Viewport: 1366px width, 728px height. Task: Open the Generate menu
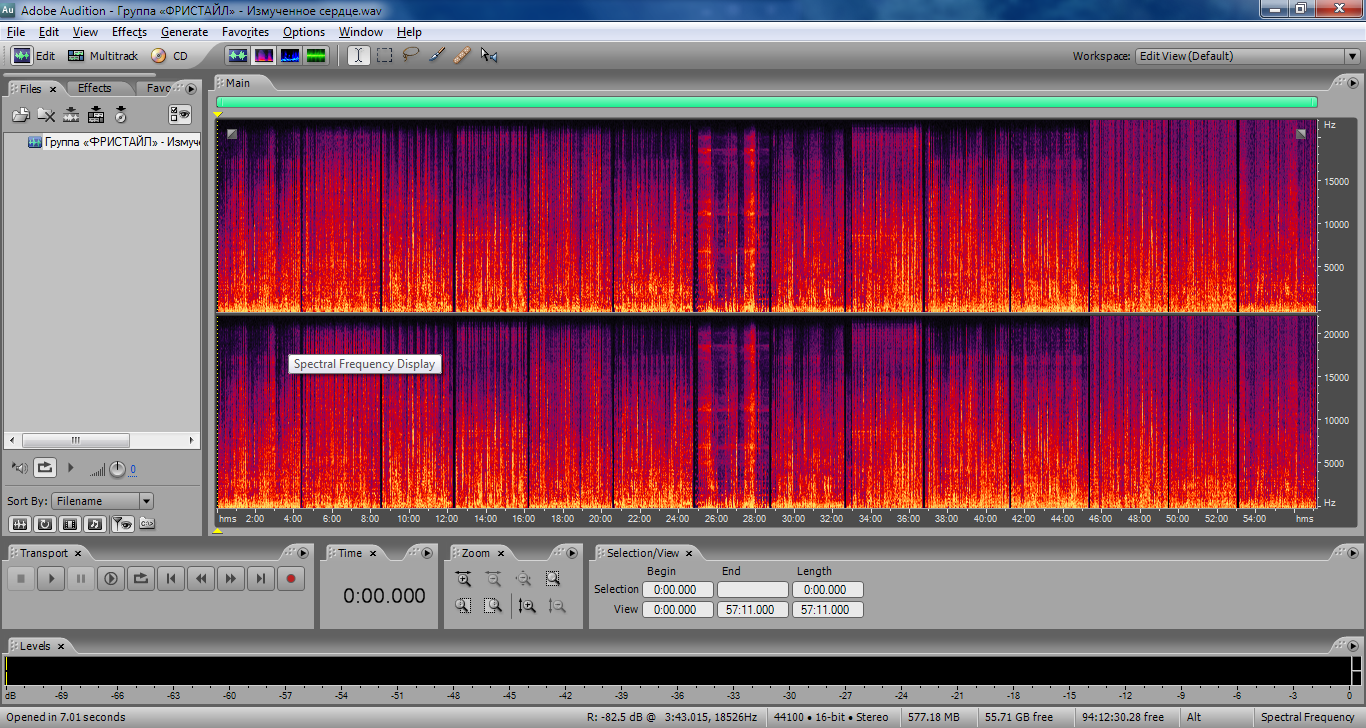pyautogui.click(x=185, y=32)
